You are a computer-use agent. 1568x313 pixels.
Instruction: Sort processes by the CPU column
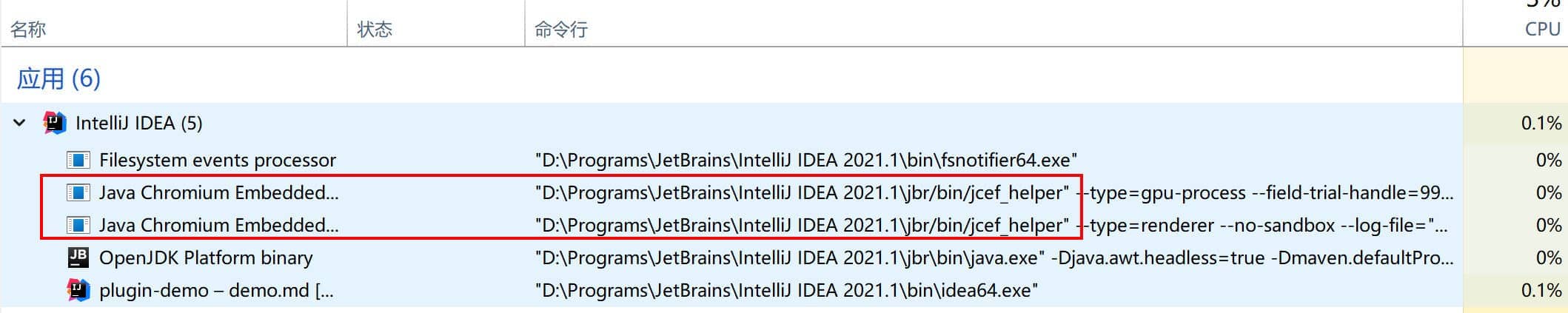click(x=1543, y=29)
